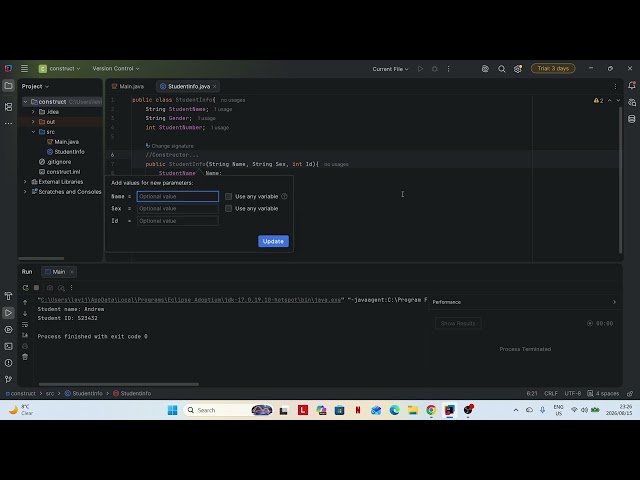Check 'Use any variable' for Name parameter
Viewport: 640px width, 480px height.
[229, 196]
